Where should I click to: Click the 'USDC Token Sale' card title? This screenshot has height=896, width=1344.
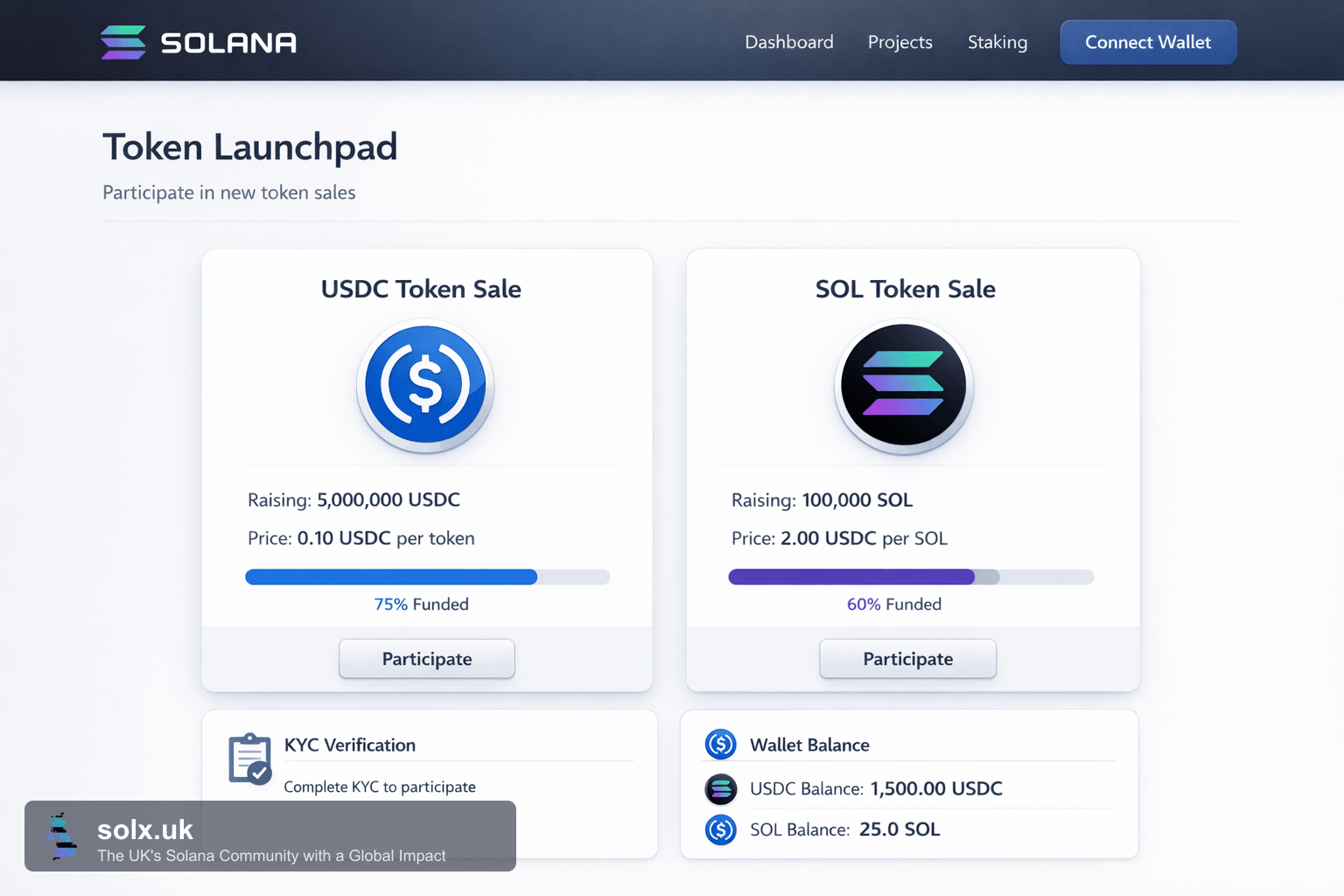click(421, 290)
